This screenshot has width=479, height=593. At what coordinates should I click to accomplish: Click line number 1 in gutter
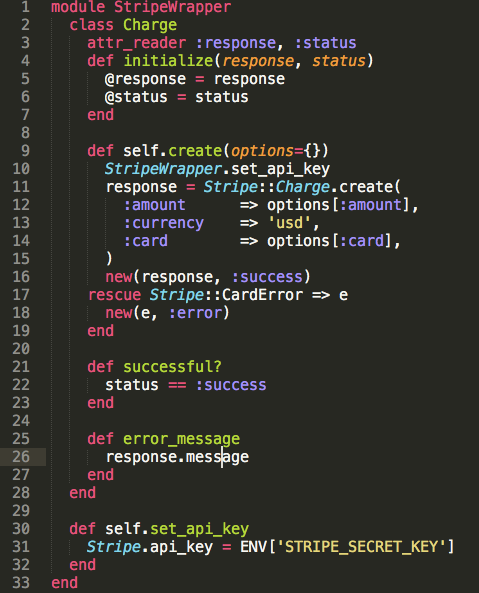point(25,7)
